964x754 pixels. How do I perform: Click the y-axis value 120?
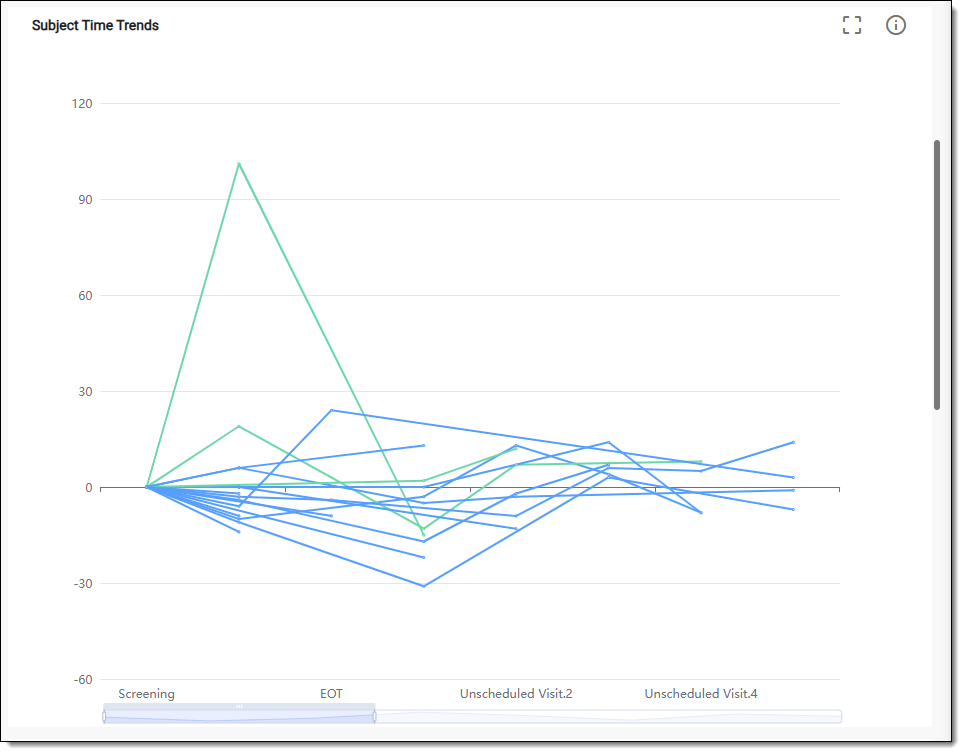(82, 103)
